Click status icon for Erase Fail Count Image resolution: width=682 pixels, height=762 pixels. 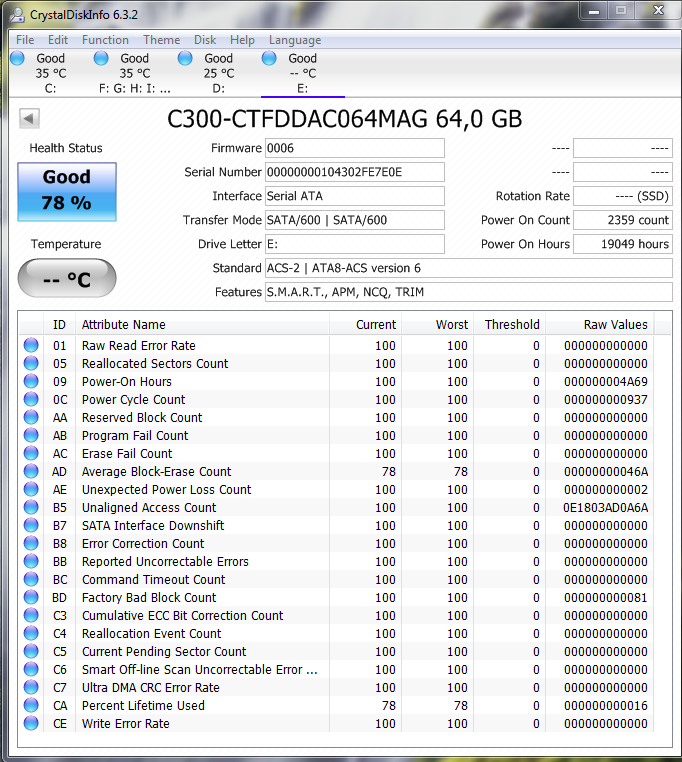point(31,453)
